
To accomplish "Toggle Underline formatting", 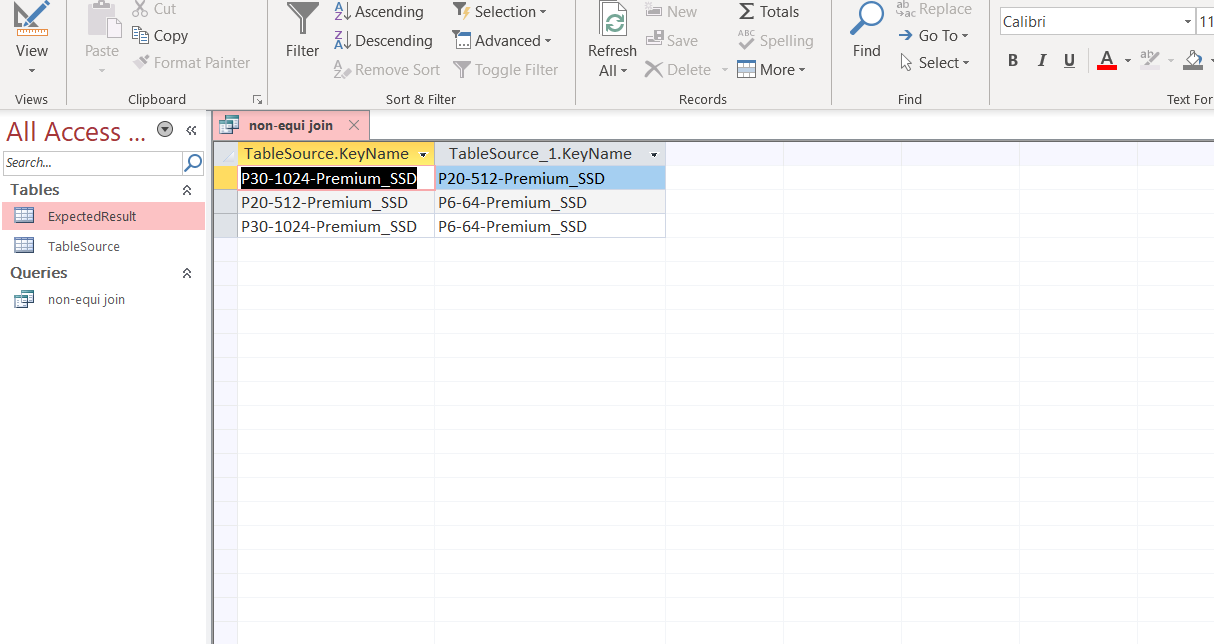I will 1069,61.
